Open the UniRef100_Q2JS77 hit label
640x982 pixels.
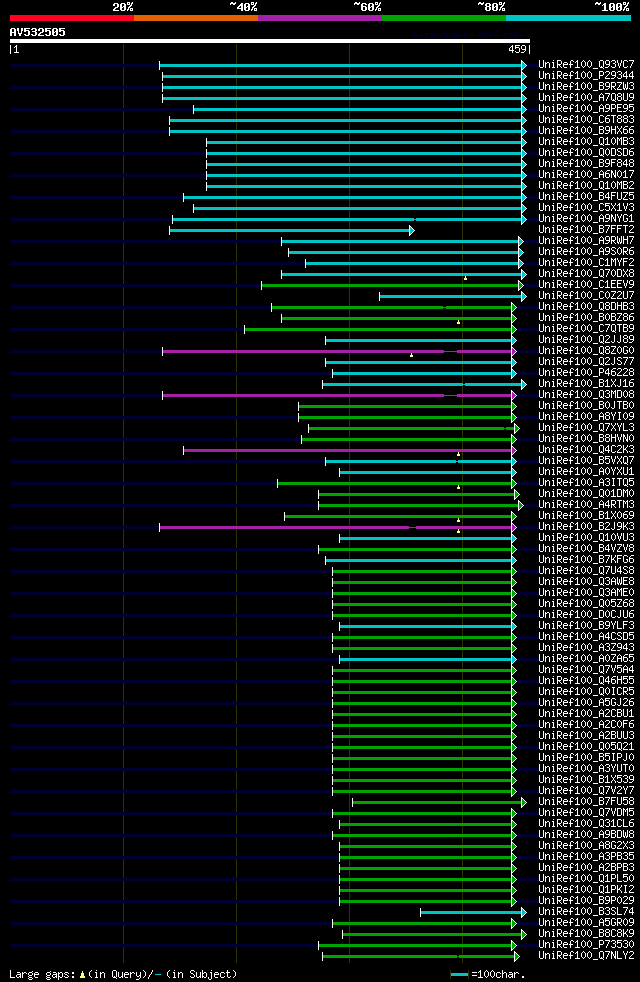(586, 362)
